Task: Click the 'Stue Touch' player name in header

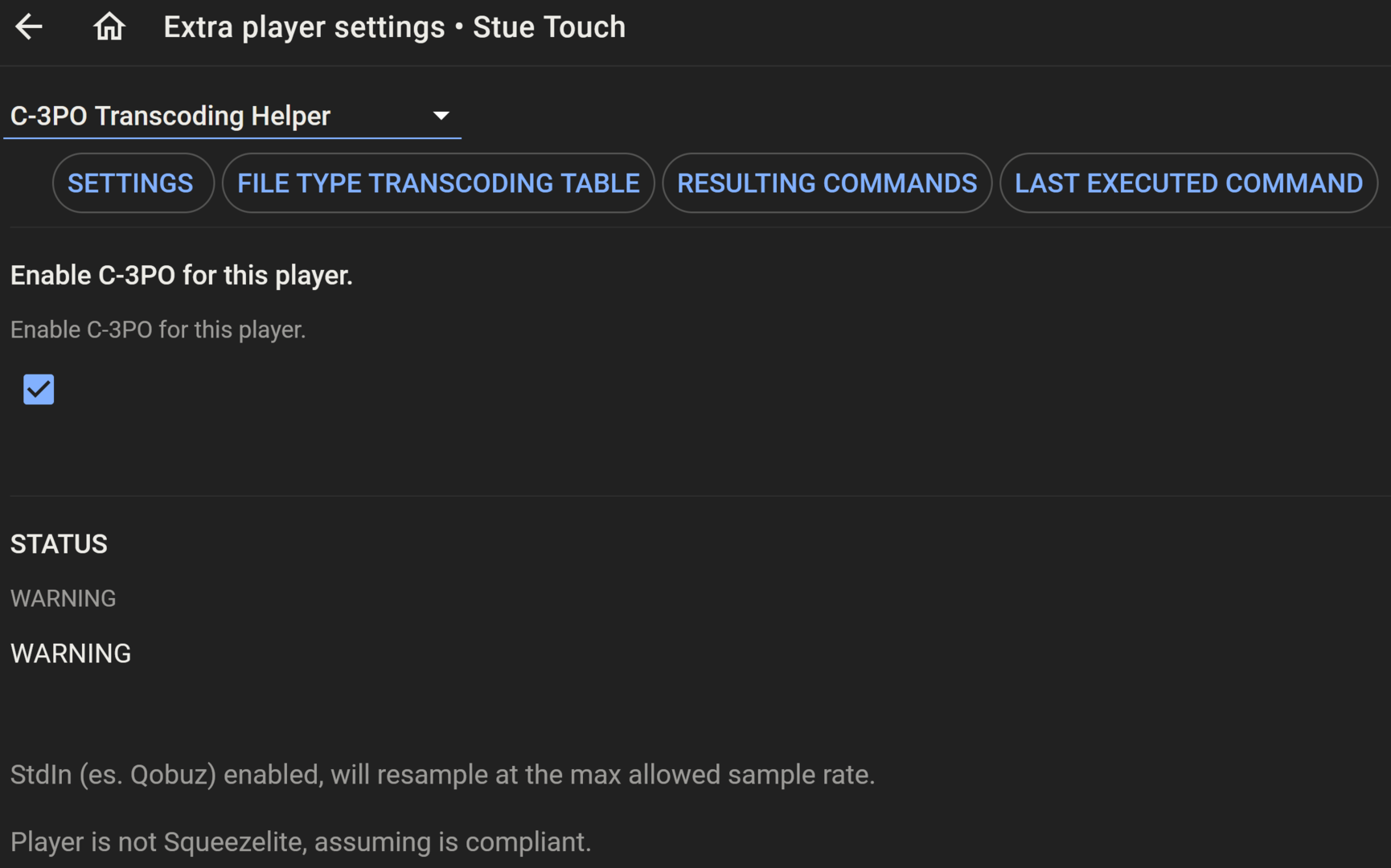Action: point(548,27)
